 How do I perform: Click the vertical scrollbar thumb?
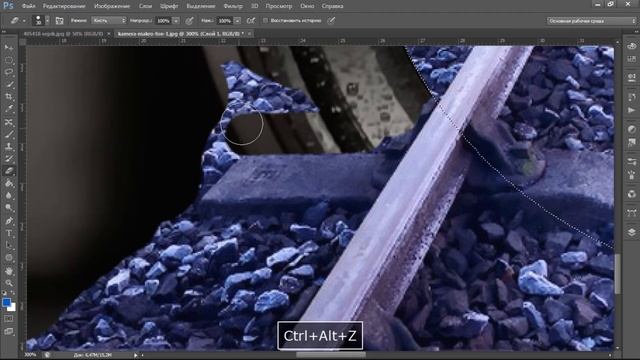click(x=618, y=273)
